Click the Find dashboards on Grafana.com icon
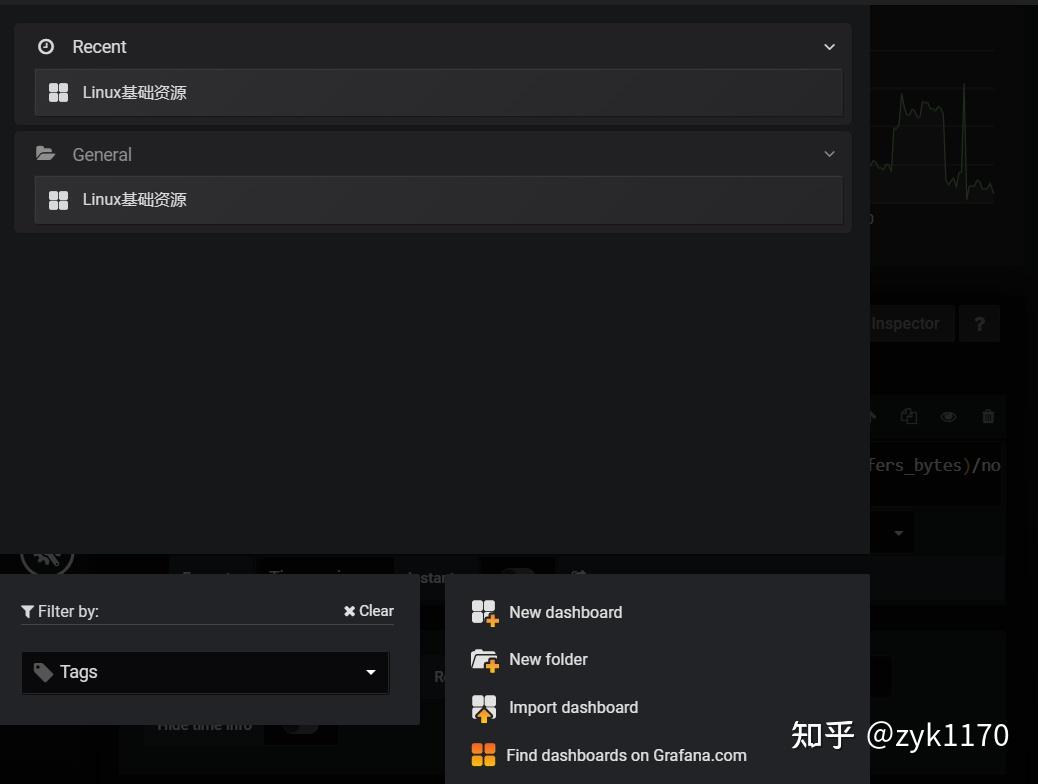Viewport: 1038px width, 784px height. (x=484, y=755)
